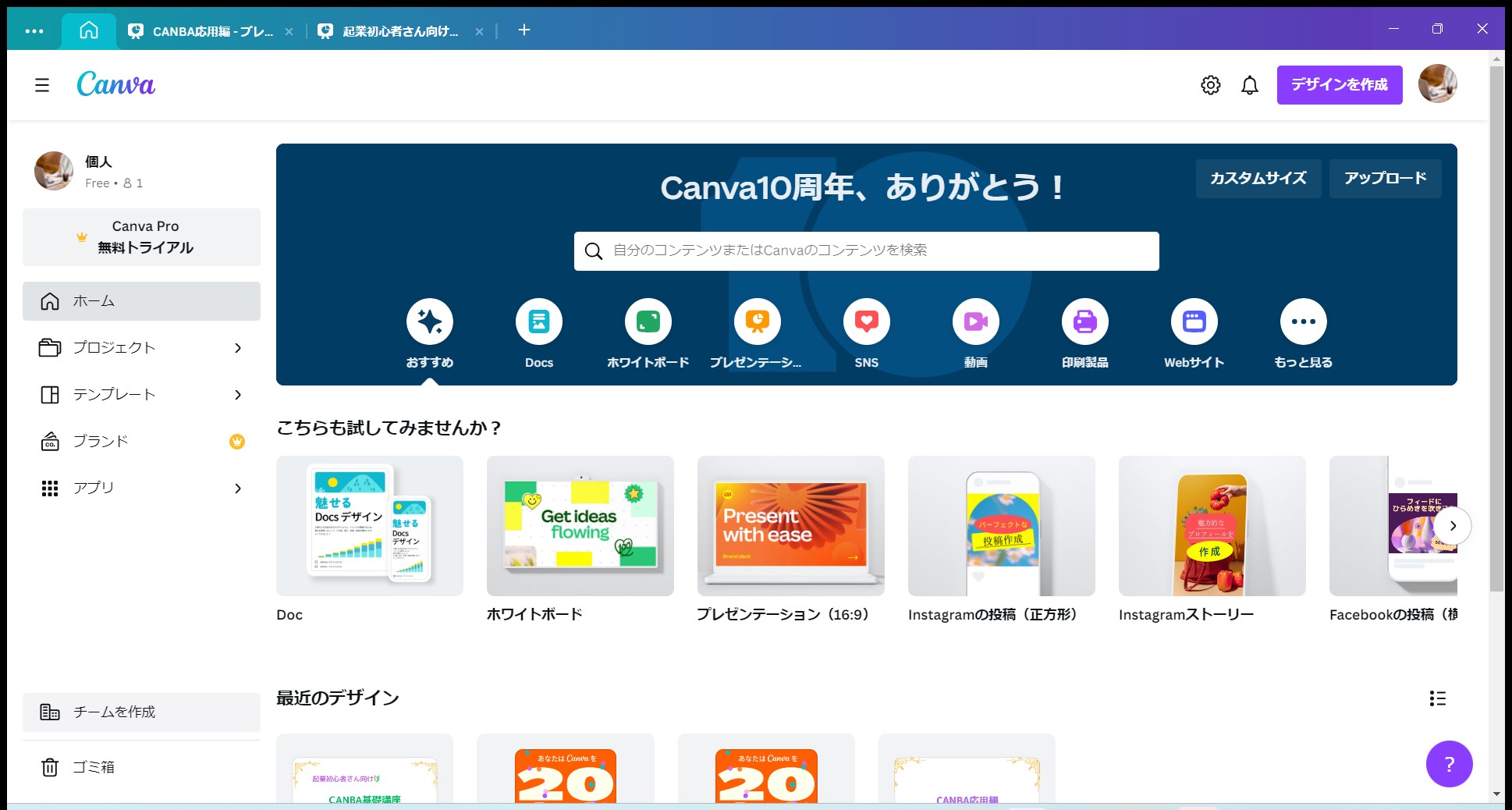1512x810 pixels.
Task: Select the プレゼンテーション category icon
Action: coord(758,322)
